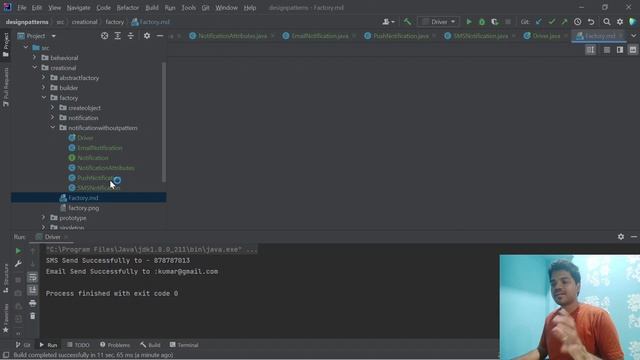640x360 pixels.
Task: Clear console with trash icon
Action: pyautogui.click(x=33, y=316)
